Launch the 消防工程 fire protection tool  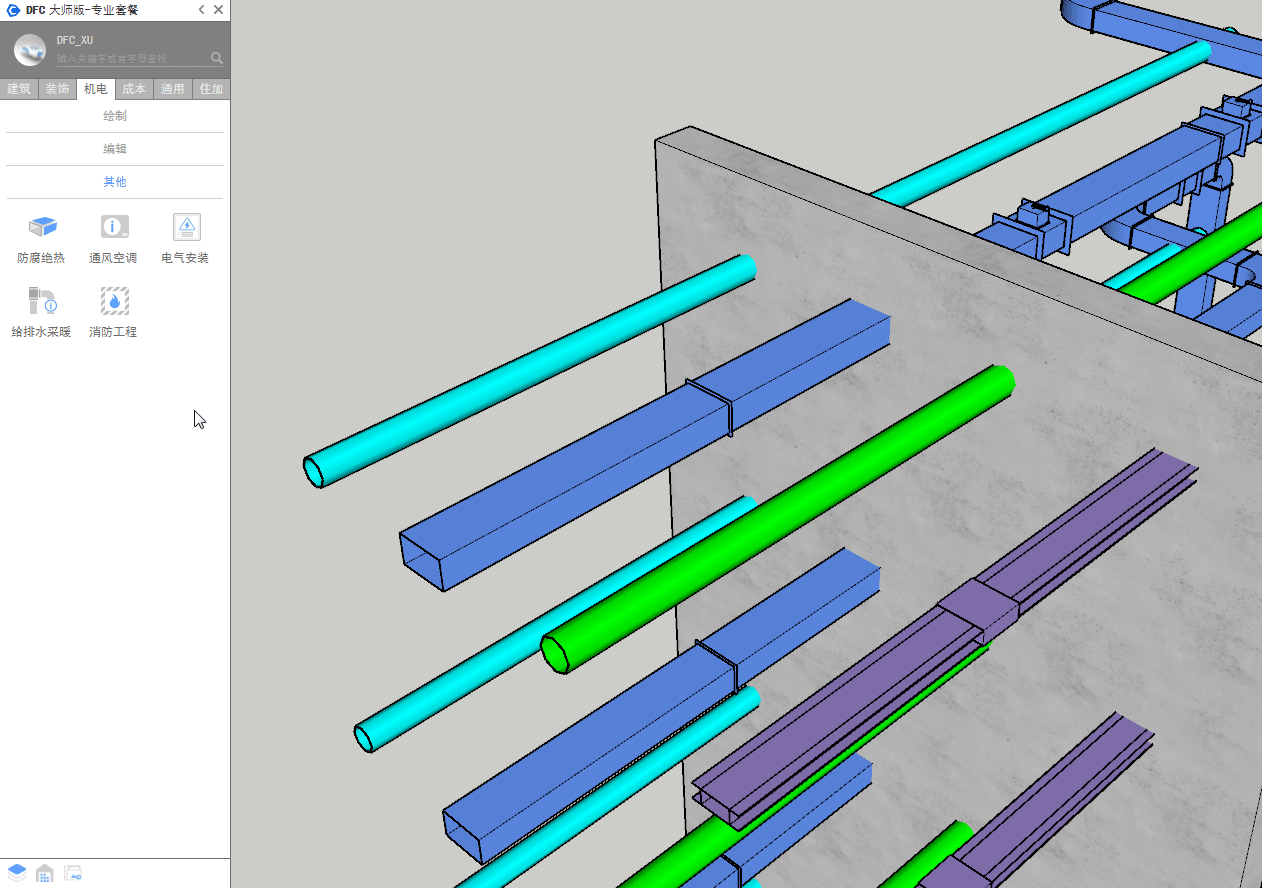tap(114, 302)
